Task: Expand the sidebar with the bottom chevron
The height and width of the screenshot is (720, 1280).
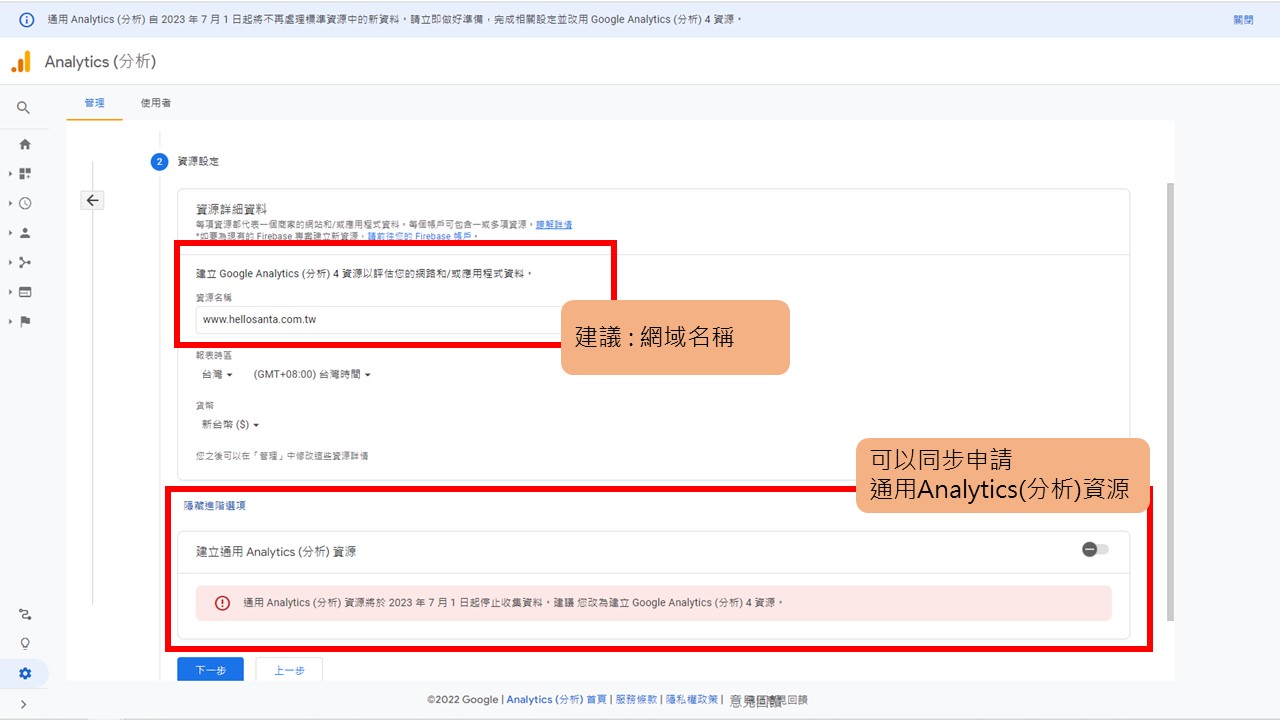Action: (24, 704)
